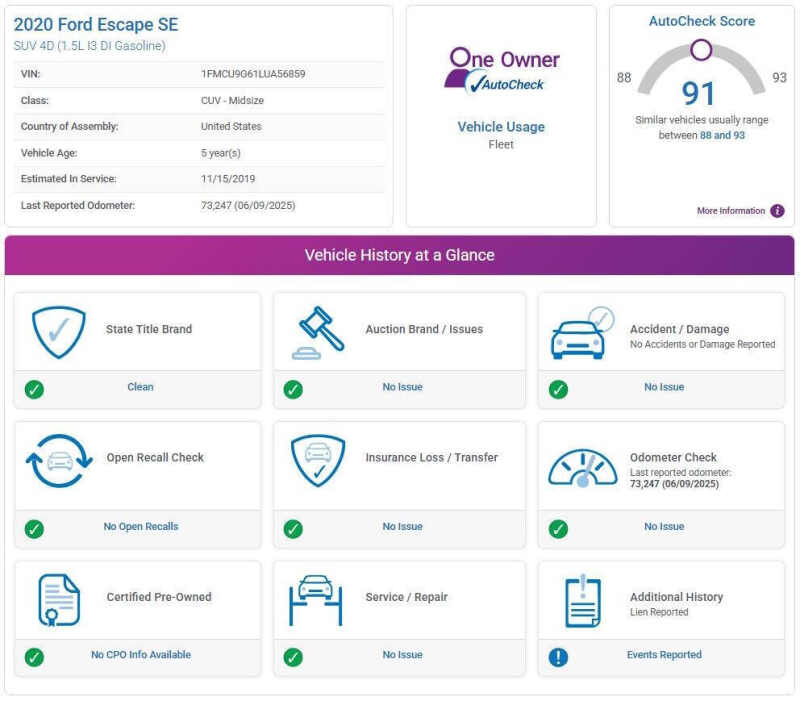
Task: Click the blue exclamation alert under Additional History
Action: (559, 657)
